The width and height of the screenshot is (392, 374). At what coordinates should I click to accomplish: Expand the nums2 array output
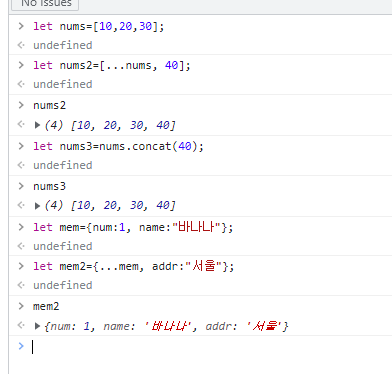pyautogui.click(x=37, y=125)
